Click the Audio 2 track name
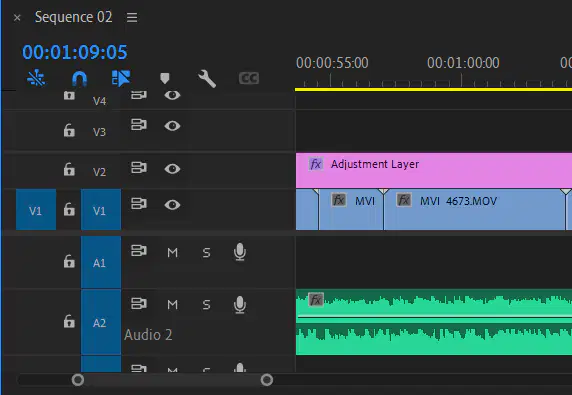Viewport: 572px width, 395px height. (148, 335)
